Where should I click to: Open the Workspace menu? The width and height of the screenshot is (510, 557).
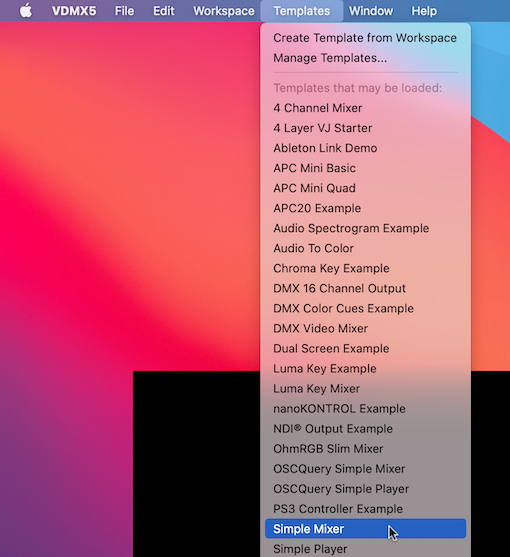(224, 11)
